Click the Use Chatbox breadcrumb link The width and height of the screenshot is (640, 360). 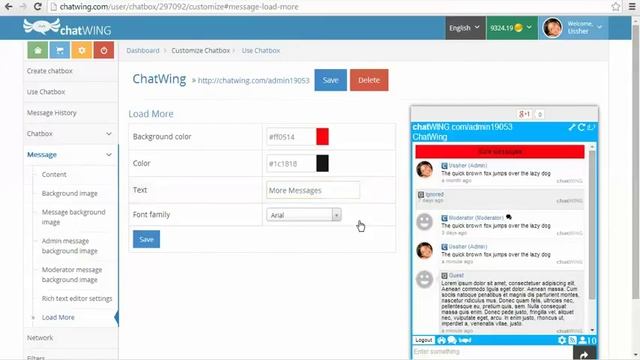pyautogui.click(x=261, y=51)
